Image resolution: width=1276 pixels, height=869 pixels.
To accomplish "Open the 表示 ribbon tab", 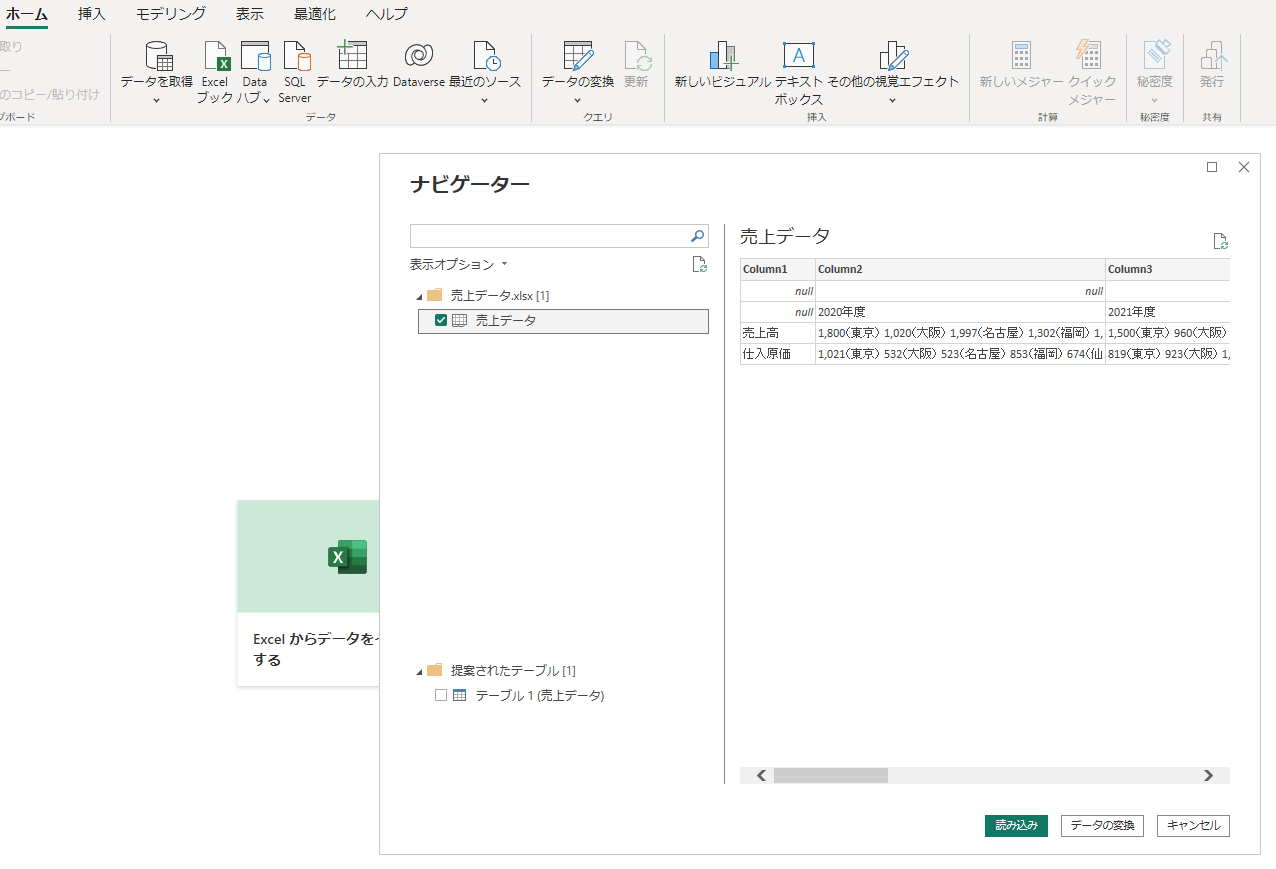I will (250, 14).
